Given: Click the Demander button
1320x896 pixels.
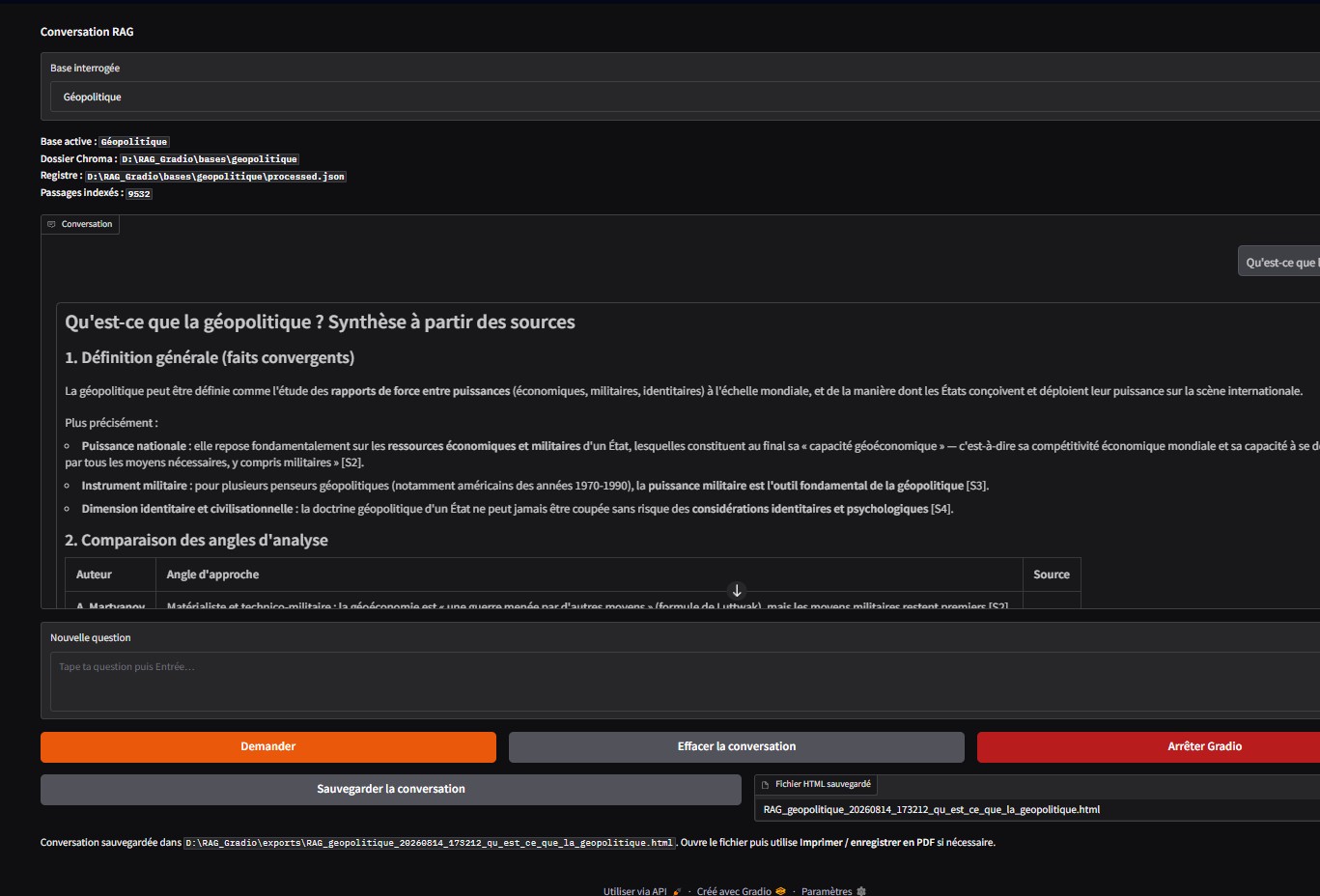Looking at the screenshot, I should (x=268, y=746).
